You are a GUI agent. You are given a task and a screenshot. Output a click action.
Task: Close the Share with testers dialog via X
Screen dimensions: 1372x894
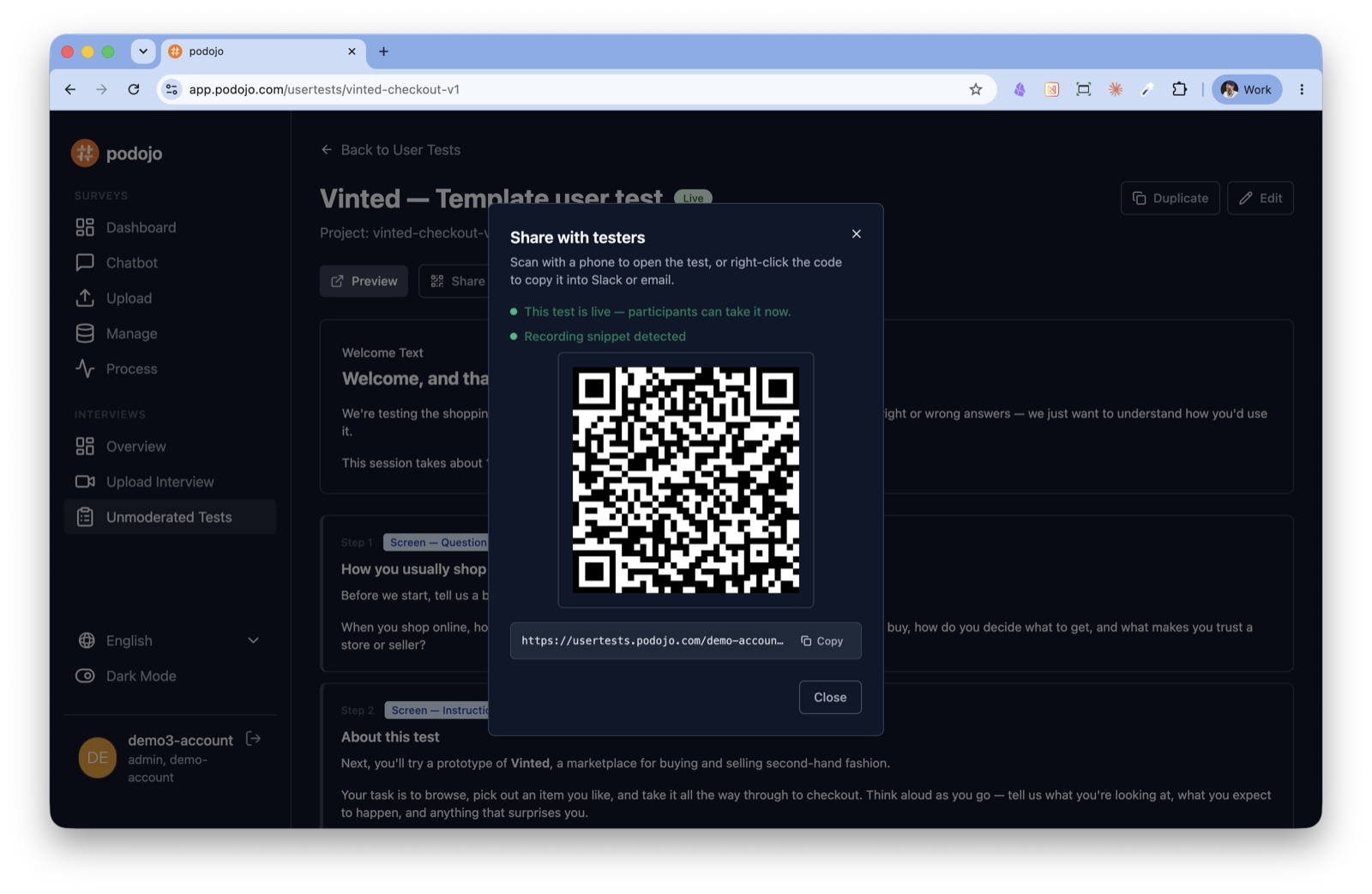click(856, 233)
